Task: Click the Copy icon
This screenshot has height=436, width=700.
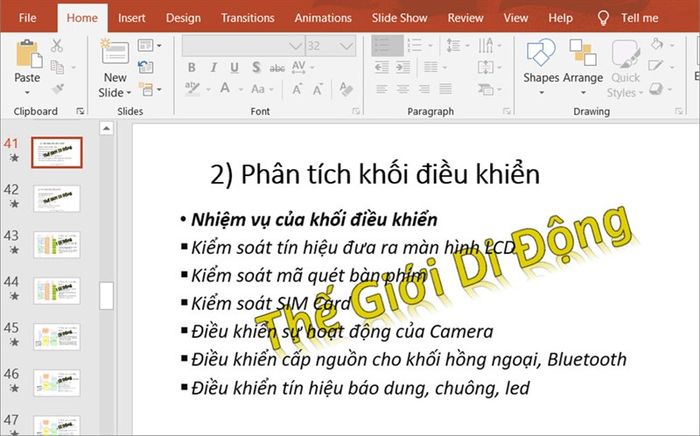Action: [58, 67]
